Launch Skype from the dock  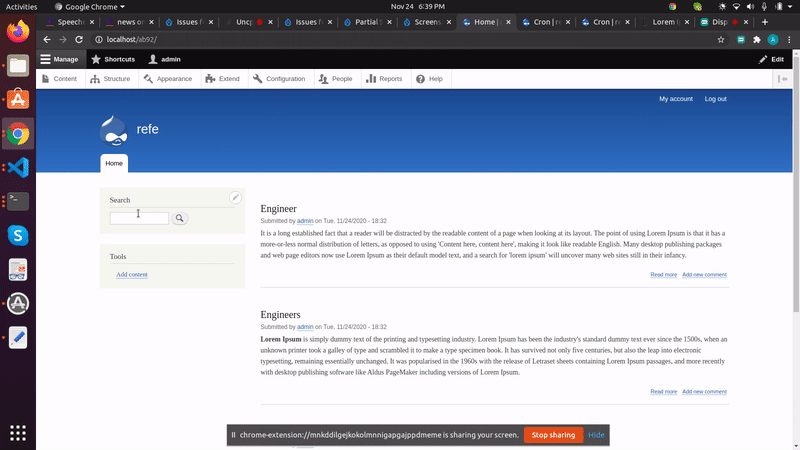tap(17, 234)
